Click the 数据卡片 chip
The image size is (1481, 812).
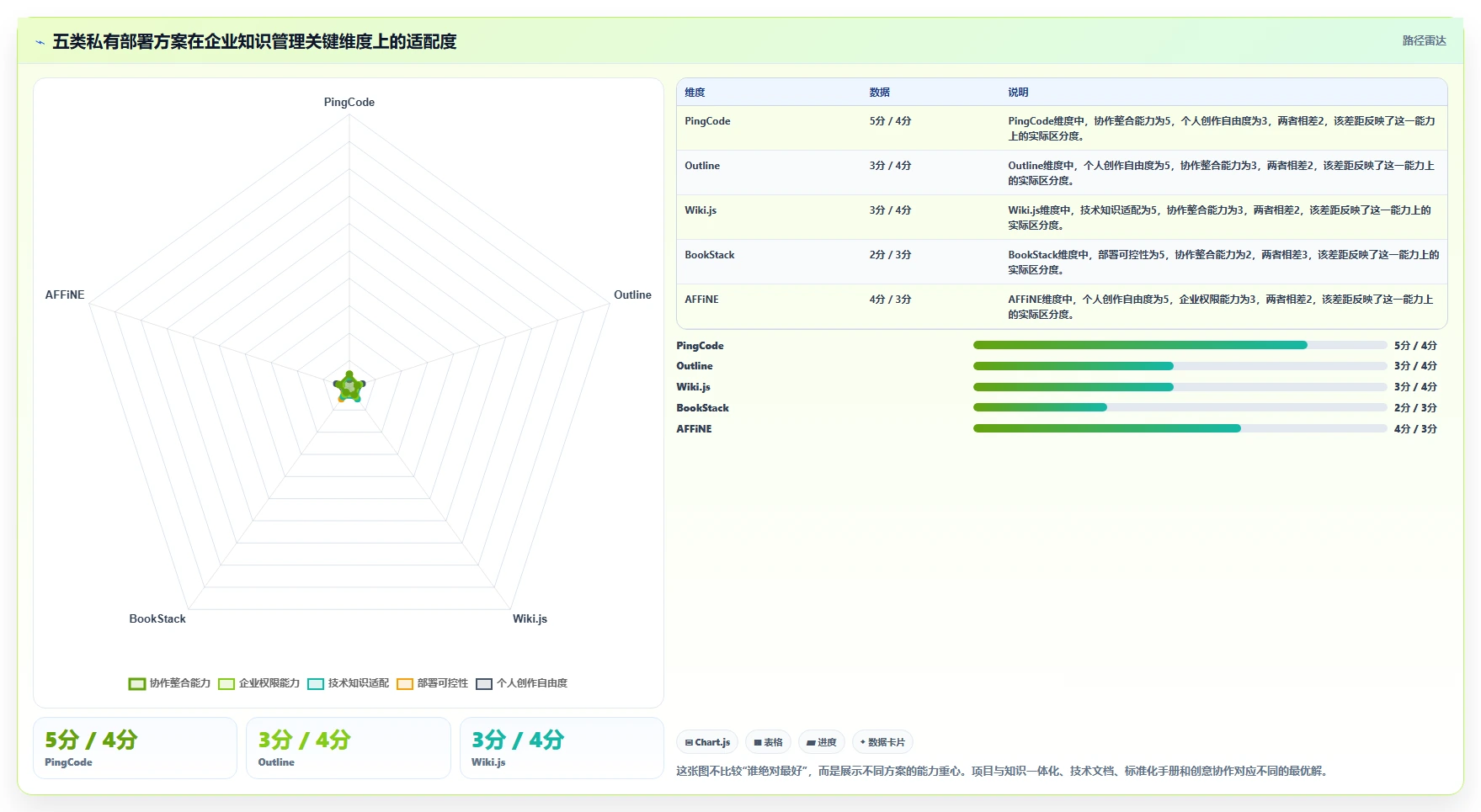(882, 742)
